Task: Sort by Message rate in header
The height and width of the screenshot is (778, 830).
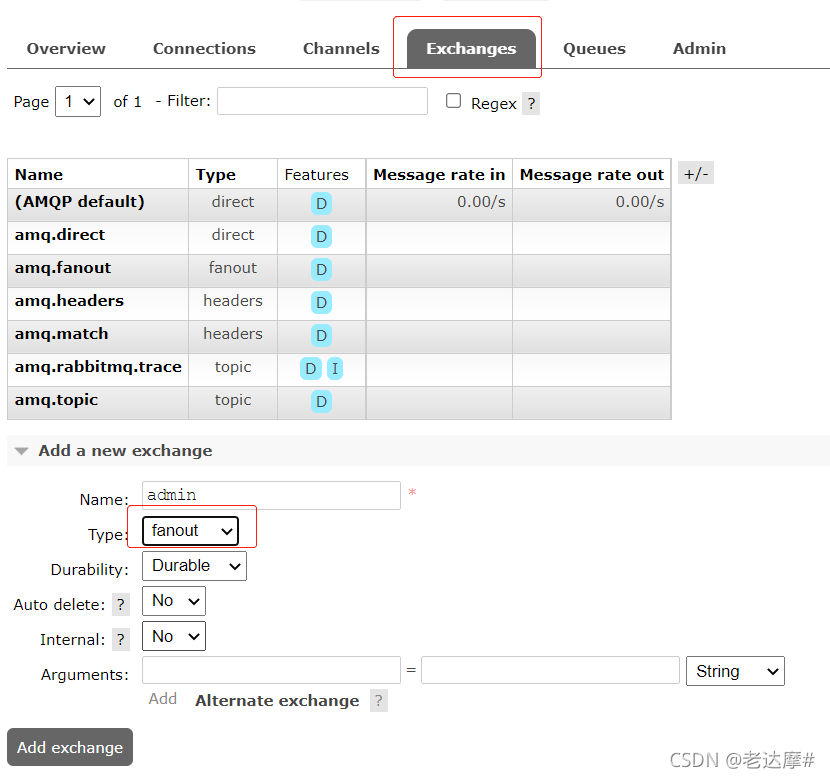Action: click(x=439, y=175)
